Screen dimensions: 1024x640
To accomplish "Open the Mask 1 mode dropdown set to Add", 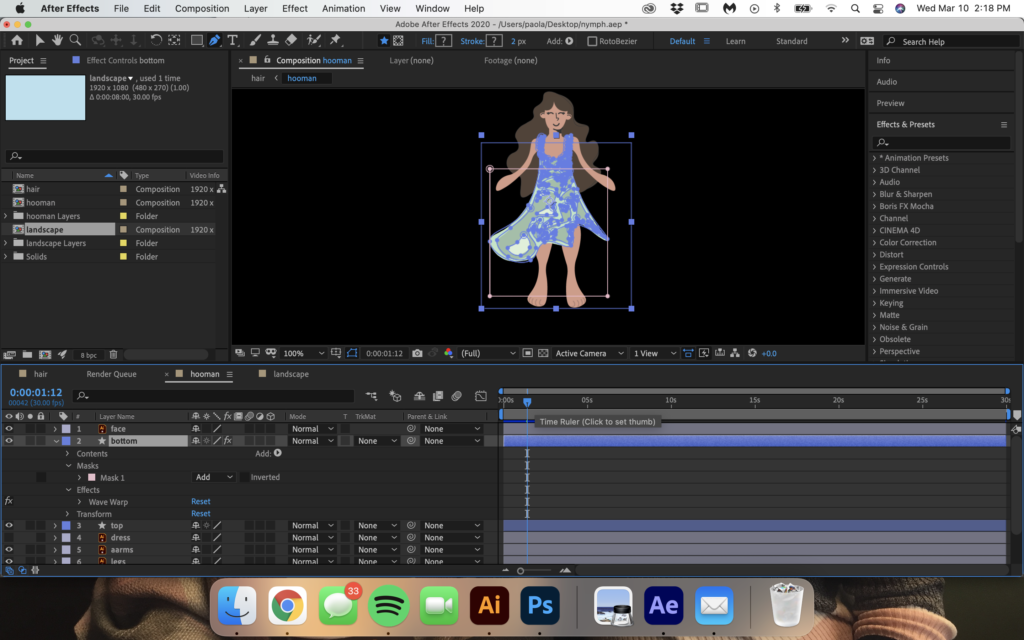I will pyautogui.click(x=214, y=478).
